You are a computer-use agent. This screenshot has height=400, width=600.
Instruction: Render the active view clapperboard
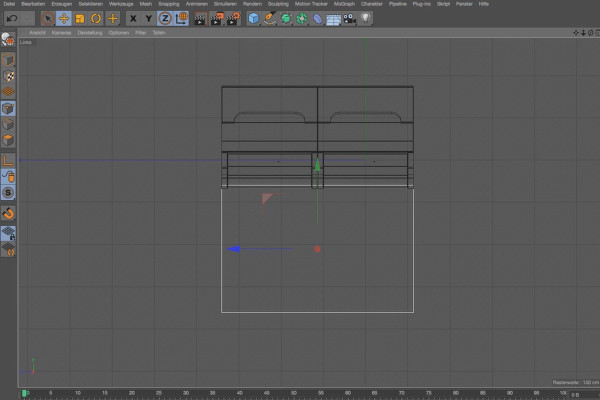pos(200,18)
